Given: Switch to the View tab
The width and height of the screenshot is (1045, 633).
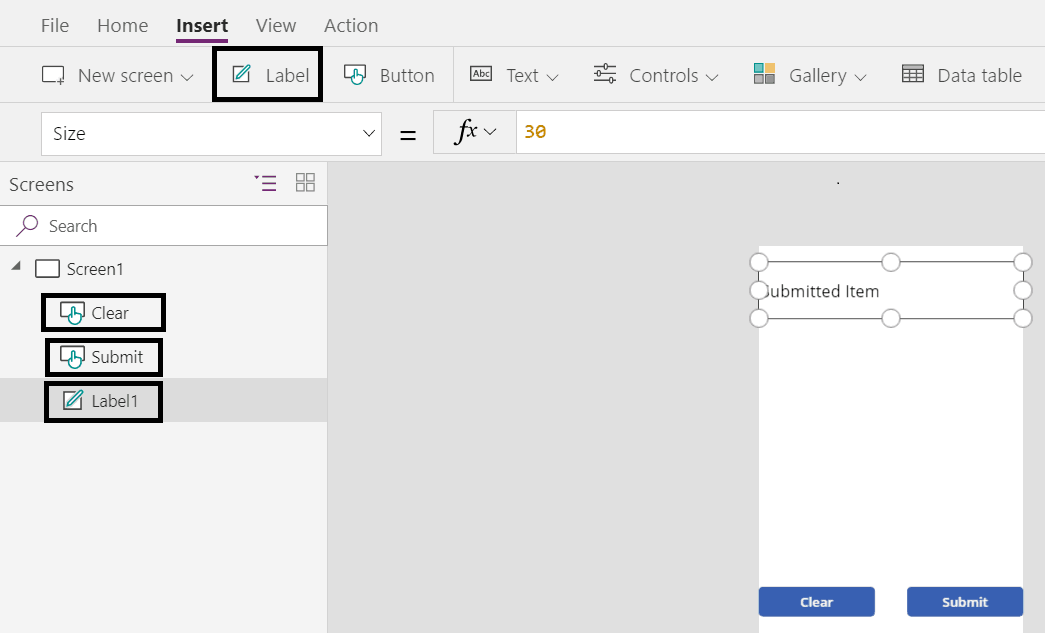Looking at the screenshot, I should pyautogui.click(x=275, y=24).
